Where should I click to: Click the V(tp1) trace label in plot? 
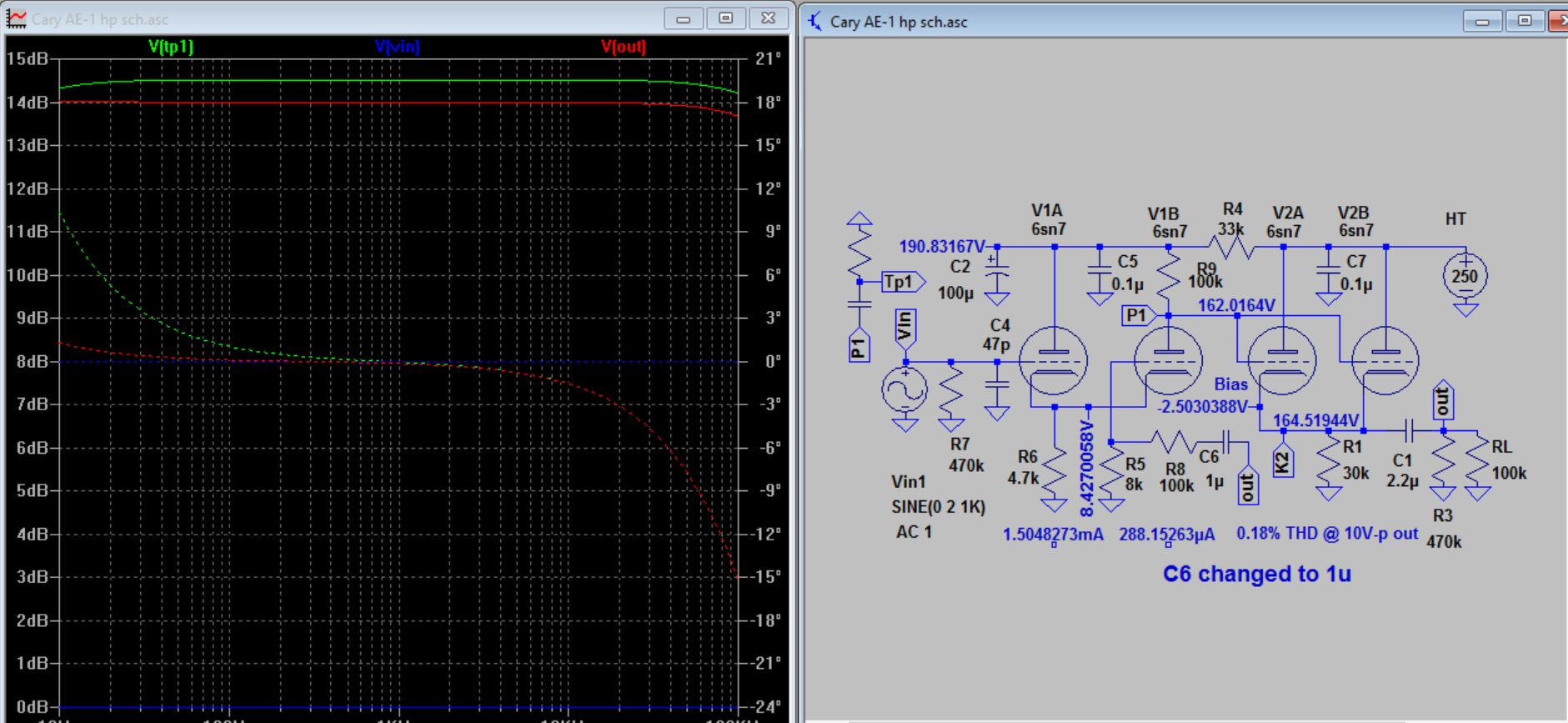point(170,47)
